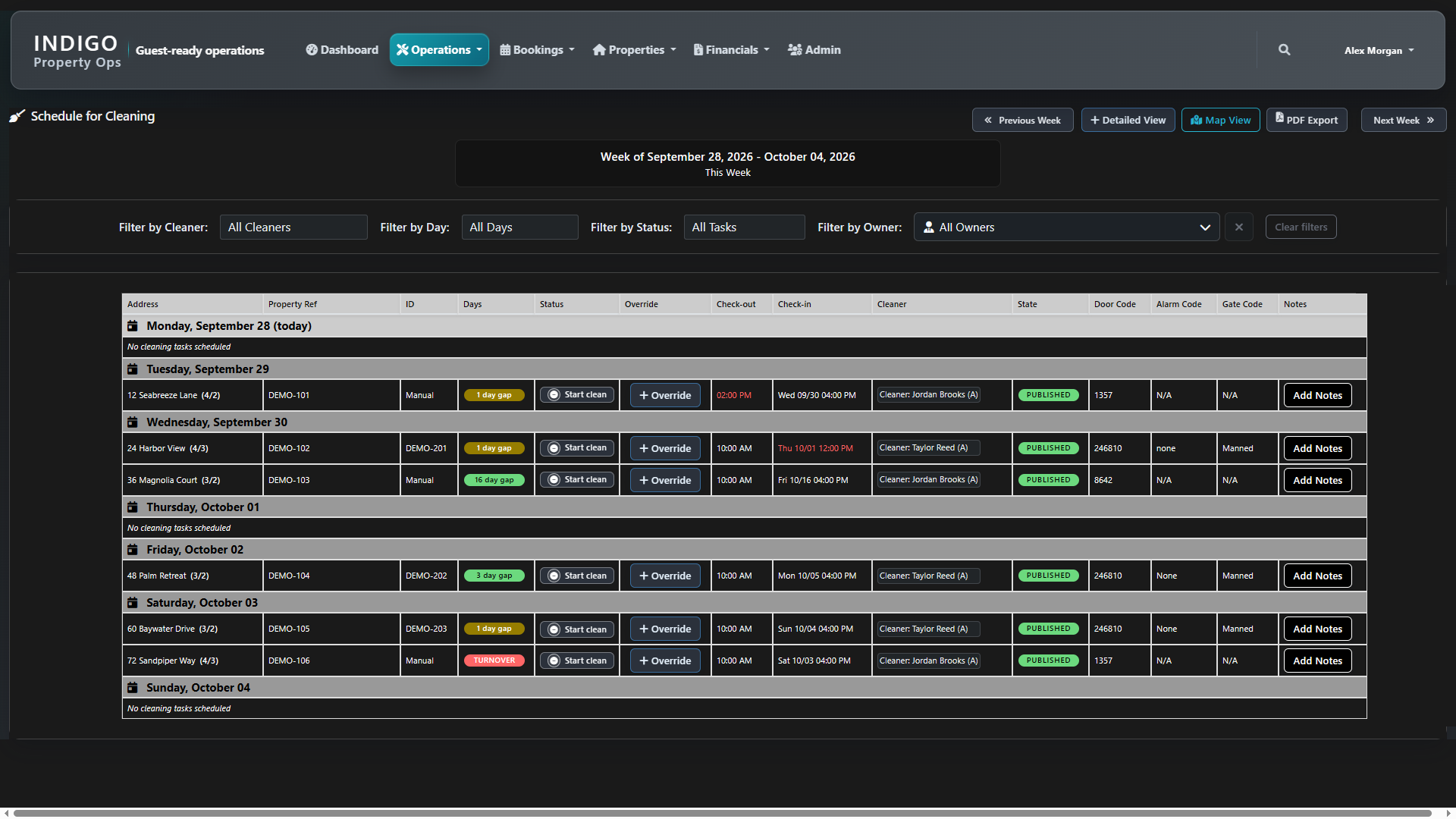Start clean for 48 Palm Retreat

click(x=577, y=576)
